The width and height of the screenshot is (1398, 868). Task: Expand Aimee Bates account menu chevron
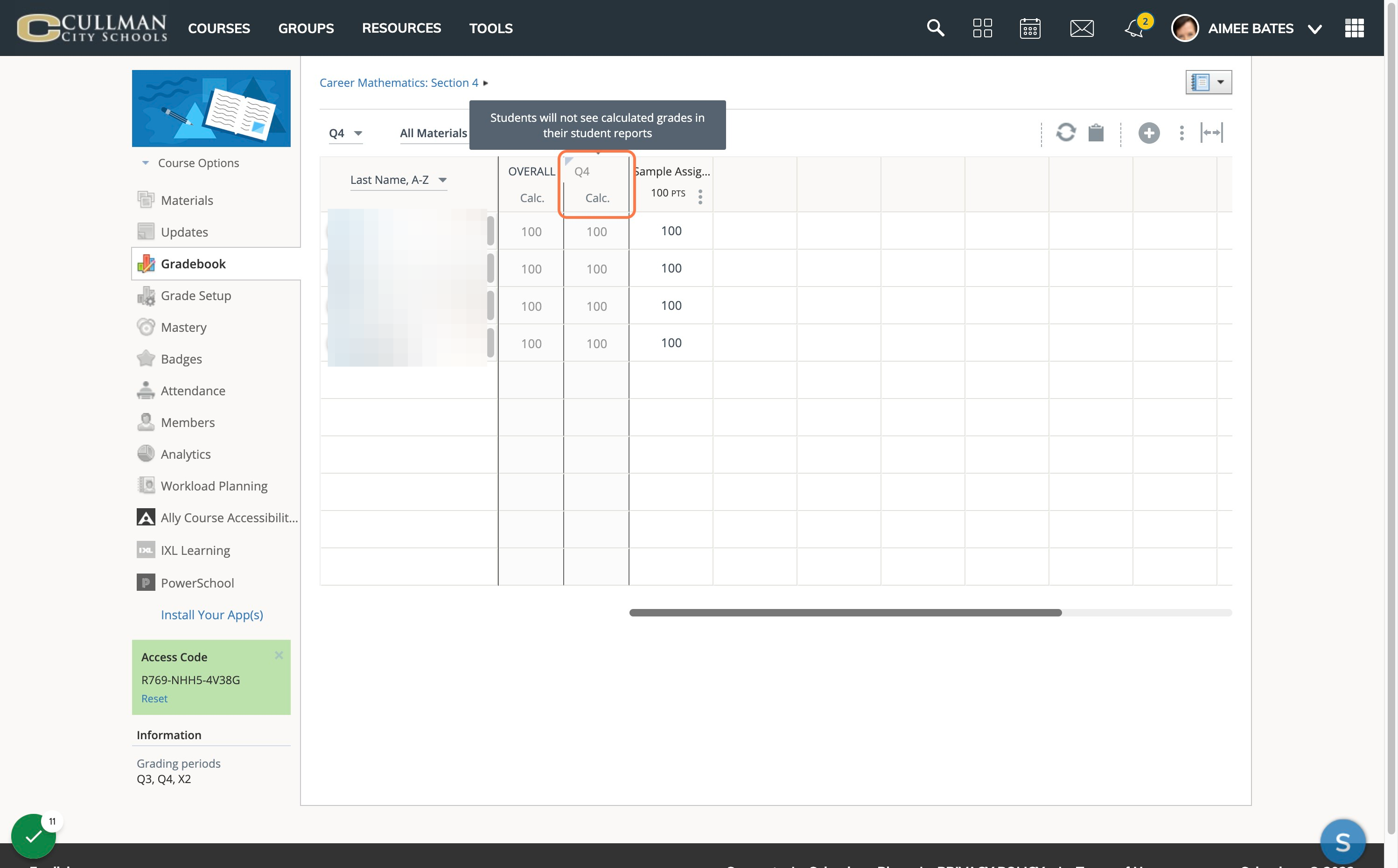click(1315, 29)
